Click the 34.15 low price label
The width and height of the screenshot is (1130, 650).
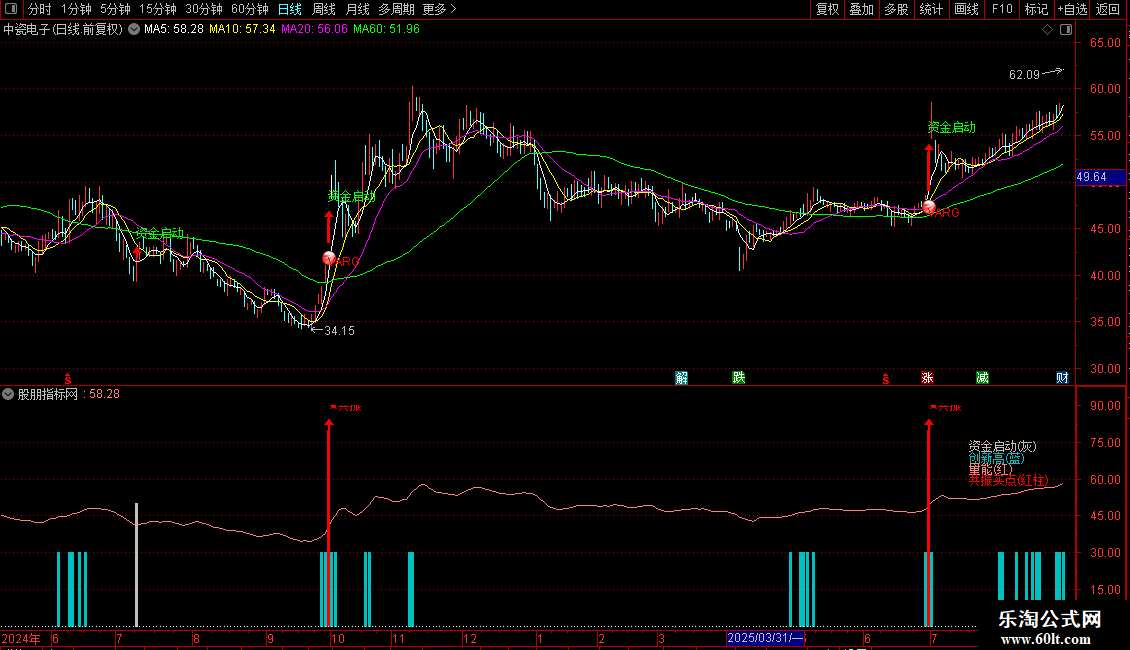339,331
